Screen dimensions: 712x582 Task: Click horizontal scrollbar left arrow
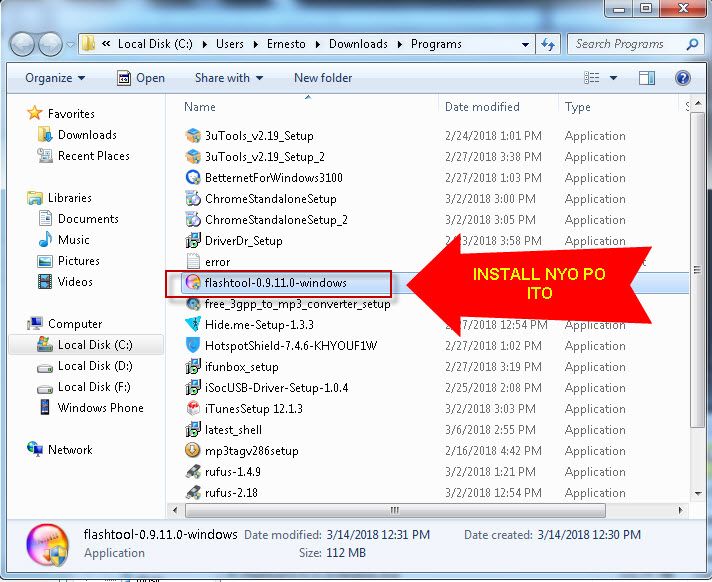[175, 510]
